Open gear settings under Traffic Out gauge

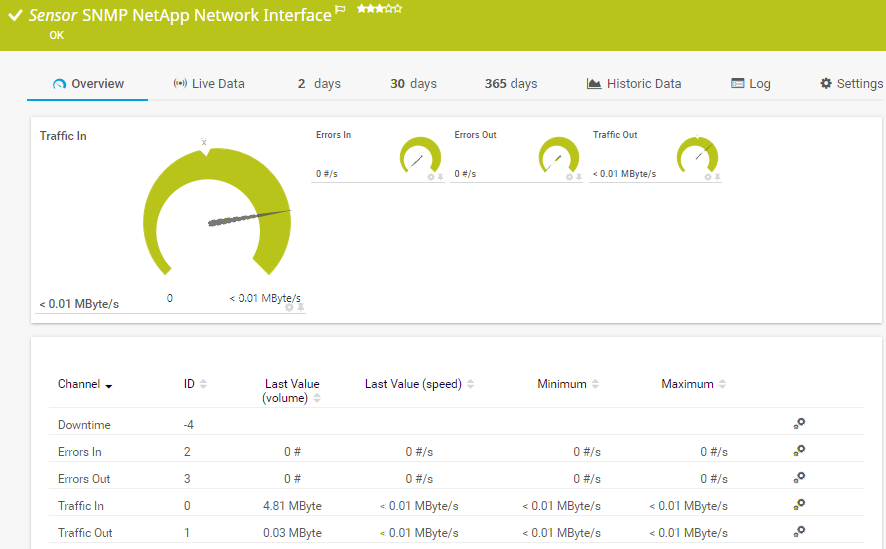coord(708,177)
